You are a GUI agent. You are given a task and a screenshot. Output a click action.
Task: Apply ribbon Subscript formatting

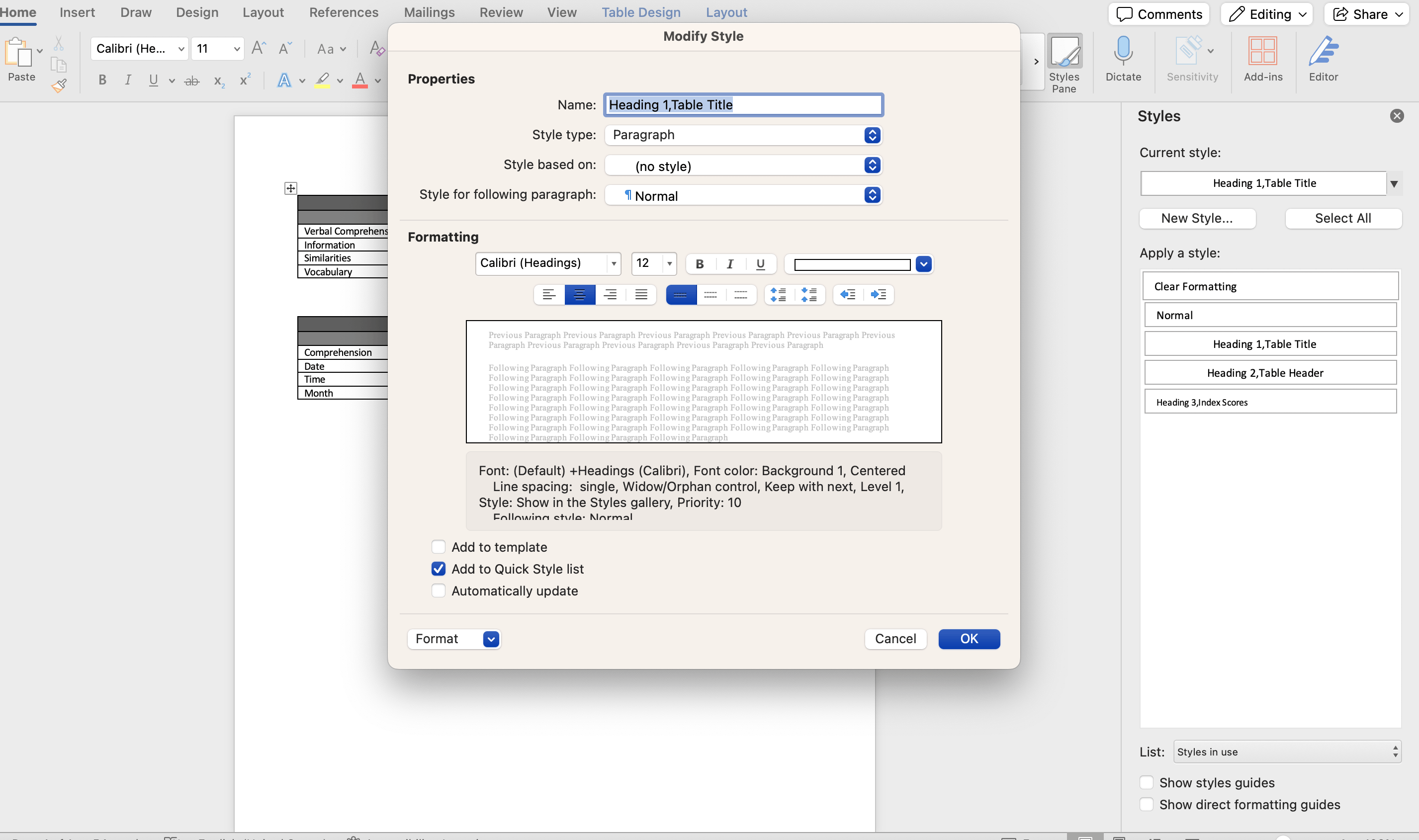point(219,81)
